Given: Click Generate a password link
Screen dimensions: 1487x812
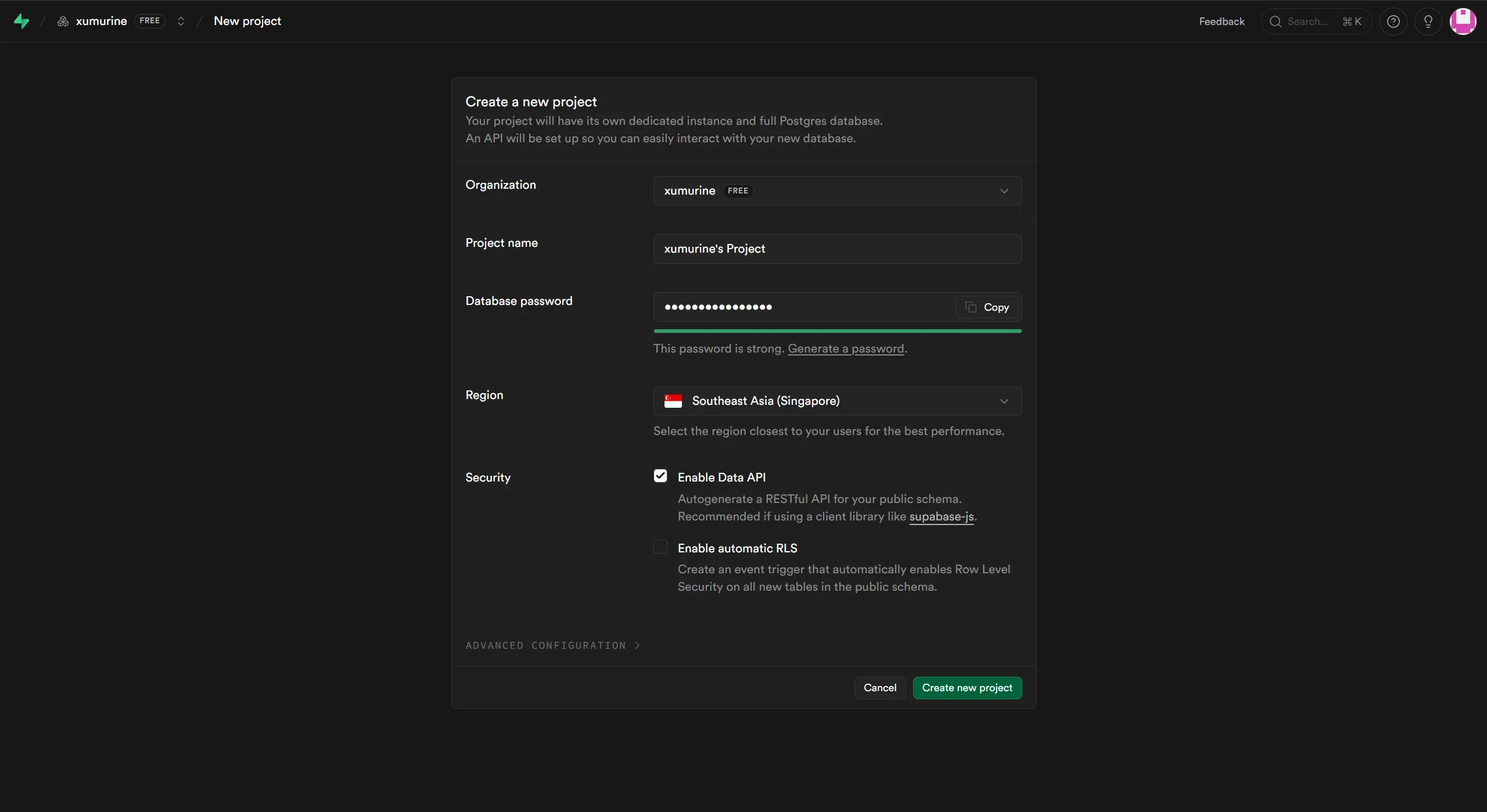Looking at the screenshot, I should pos(846,348).
